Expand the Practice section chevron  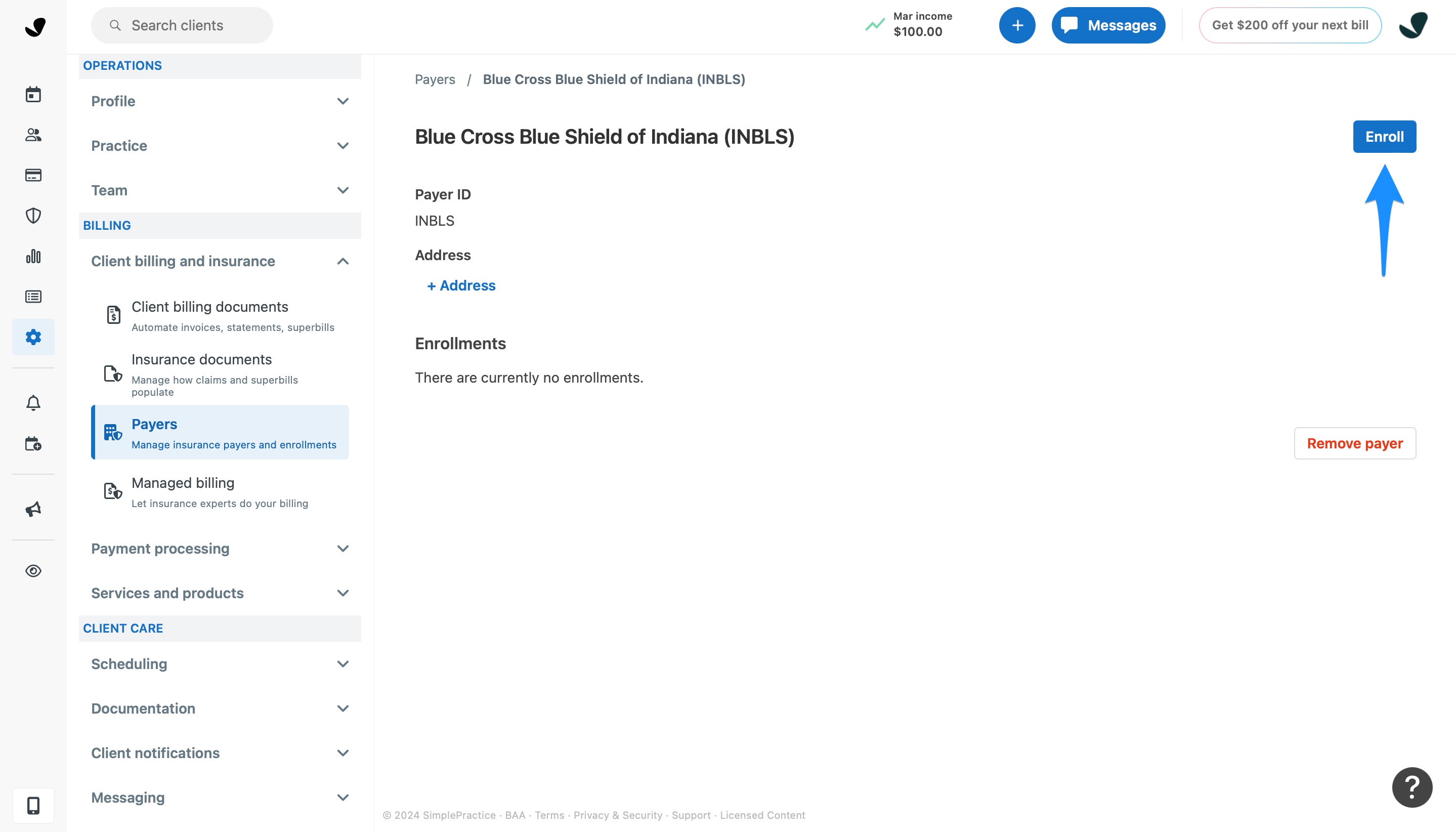tap(342, 146)
